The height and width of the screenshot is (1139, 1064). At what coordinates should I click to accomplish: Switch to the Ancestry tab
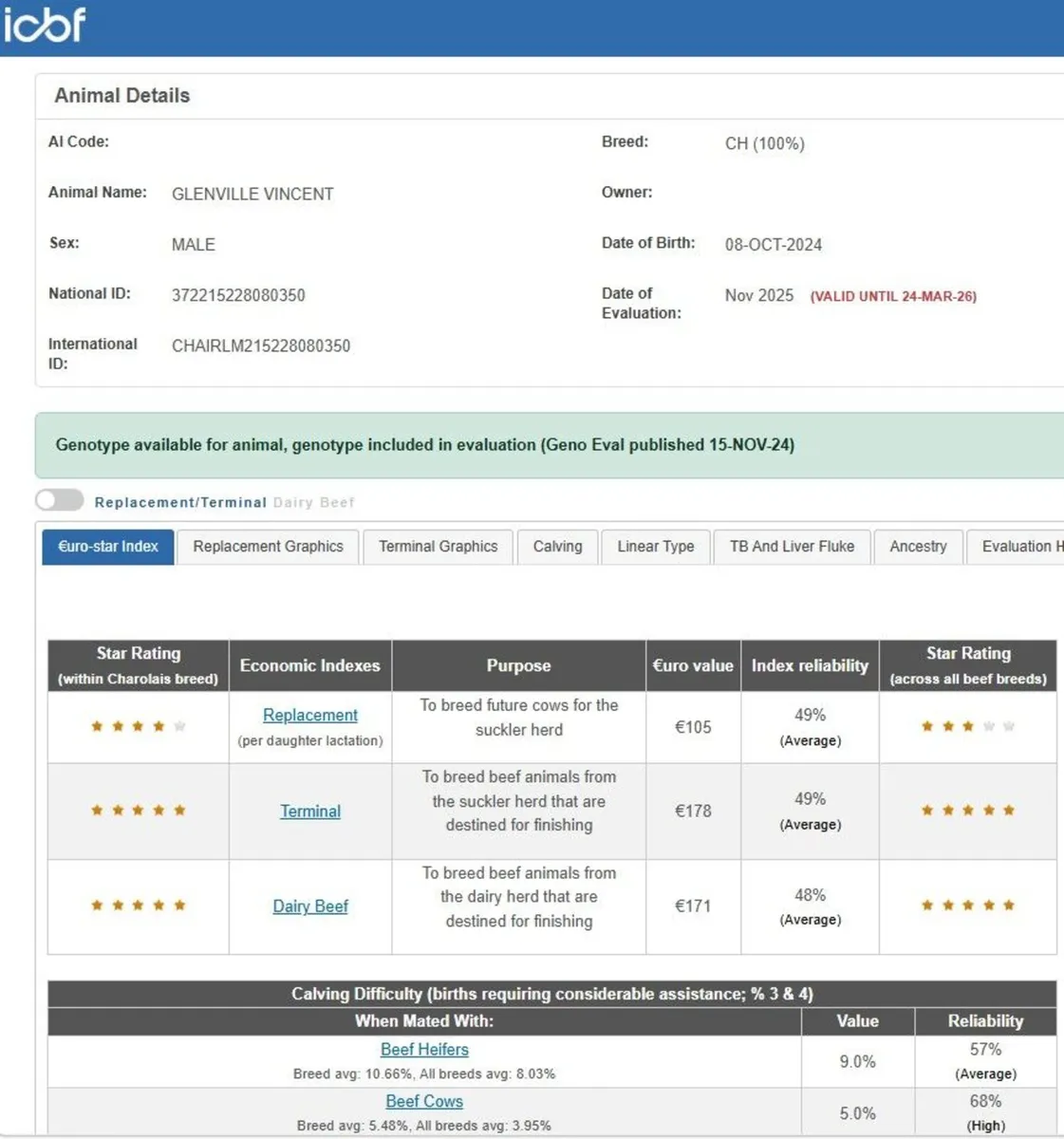click(x=918, y=547)
